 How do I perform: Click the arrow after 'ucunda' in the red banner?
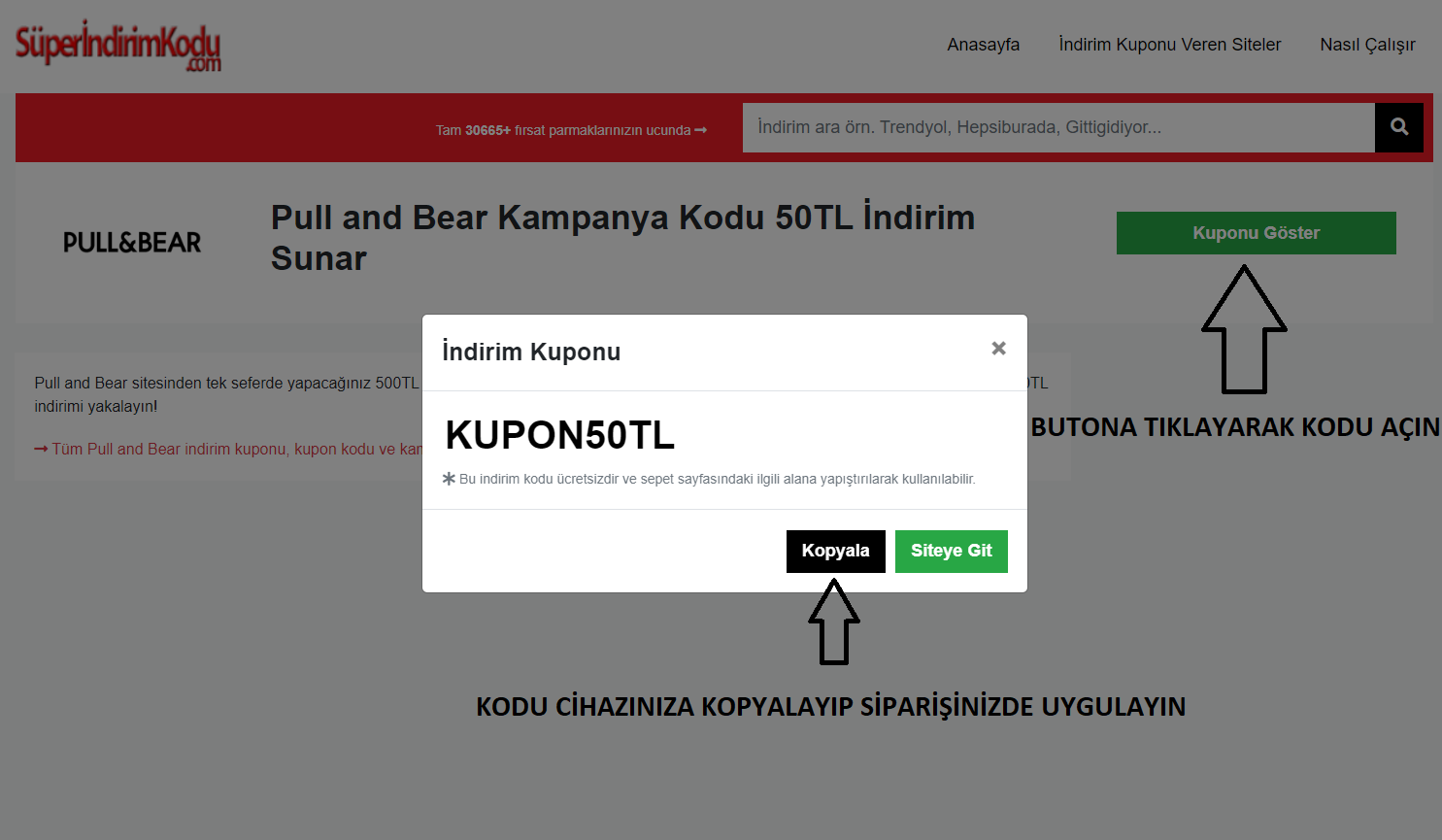[x=701, y=129]
